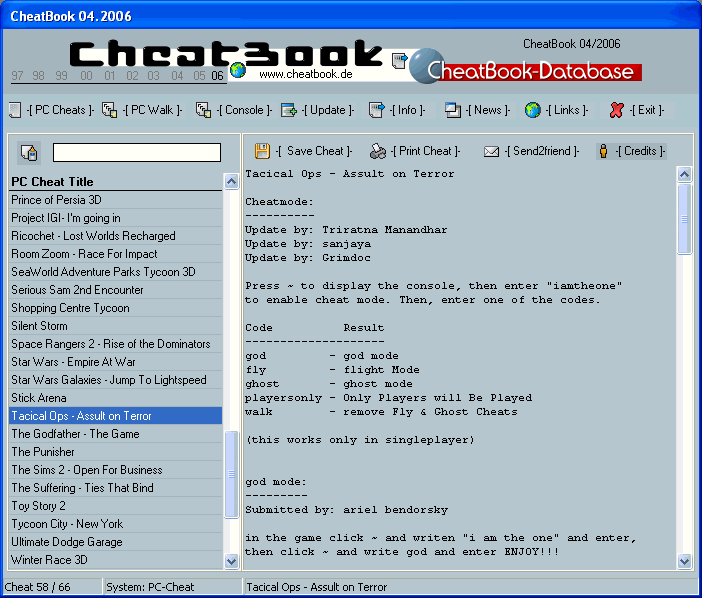Click cheat list scroll up arrow
The width and height of the screenshot is (702, 598).
click(x=231, y=181)
